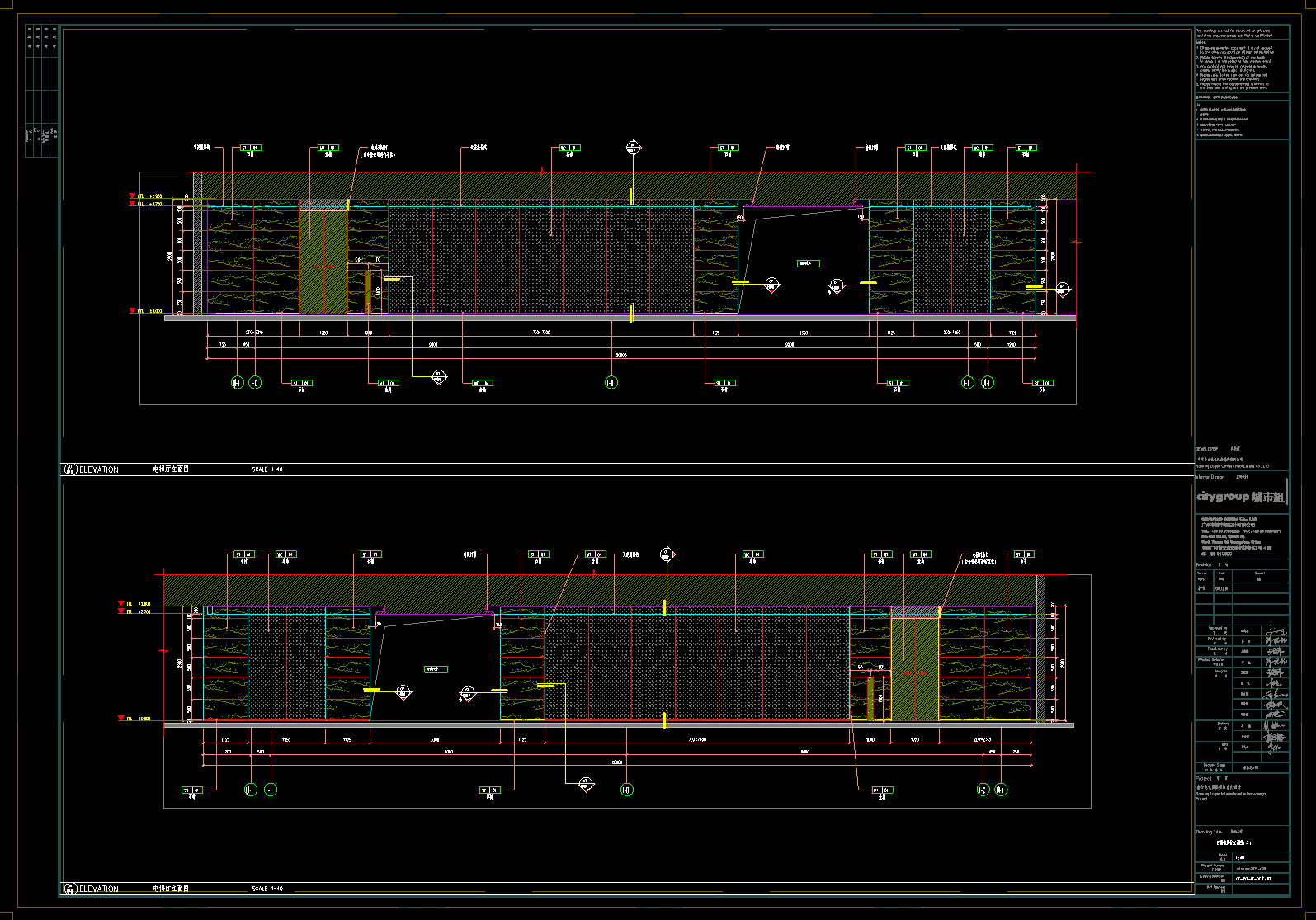This screenshot has width=1316, height=920.
Task: Click the red FFL level marker at upper elevation floor
Action: click(132, 311)
